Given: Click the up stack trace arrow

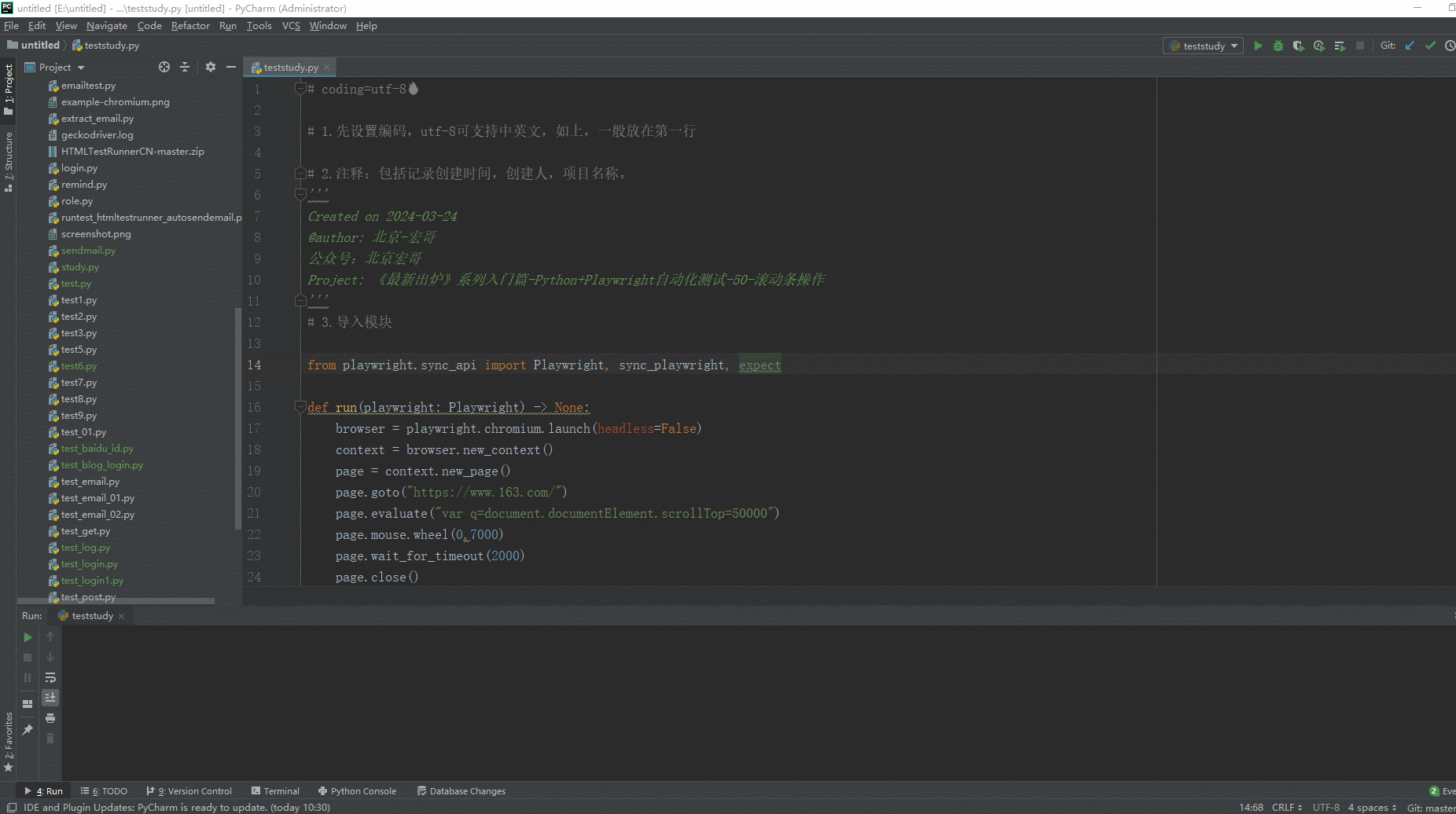Looking at the screenshot, I should pyautogui.click(x=50, y=636).
